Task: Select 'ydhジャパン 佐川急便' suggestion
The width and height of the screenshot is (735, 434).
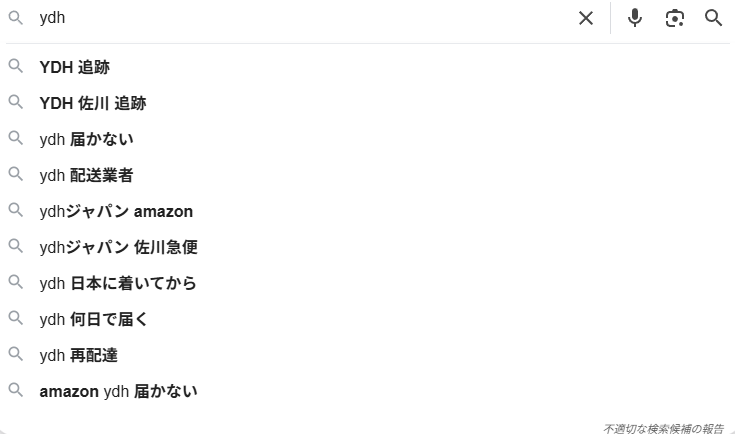Action: click(x=119, y=247)
